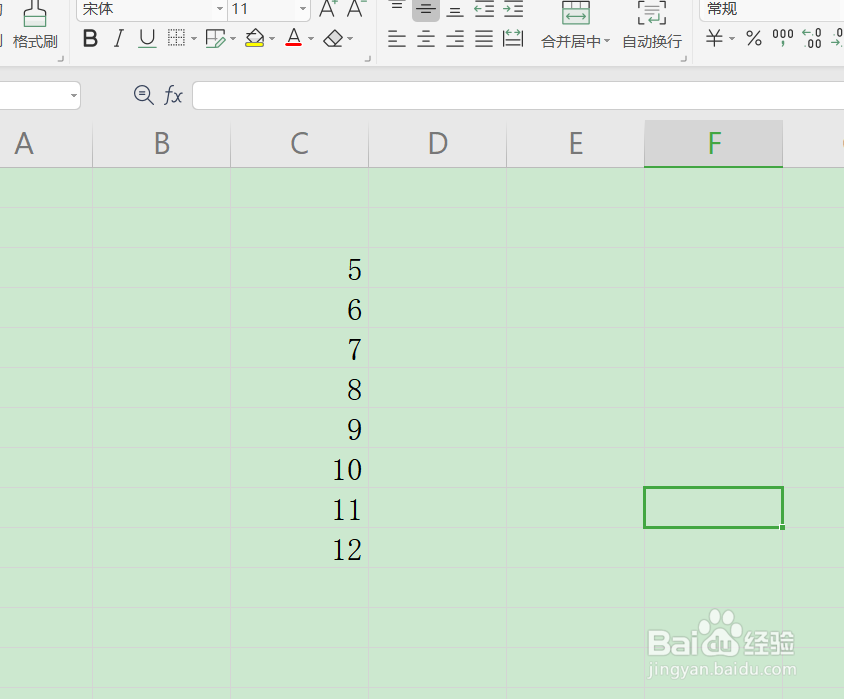This screenshot has height=699, width=844.
Task: Open the fill color dropdown arrow
Action: point(272,39)
